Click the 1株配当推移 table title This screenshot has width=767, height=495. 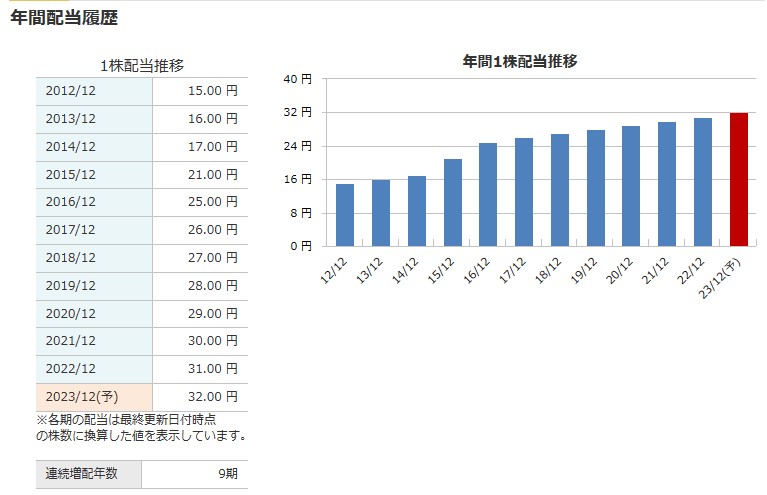click(142, 66)
